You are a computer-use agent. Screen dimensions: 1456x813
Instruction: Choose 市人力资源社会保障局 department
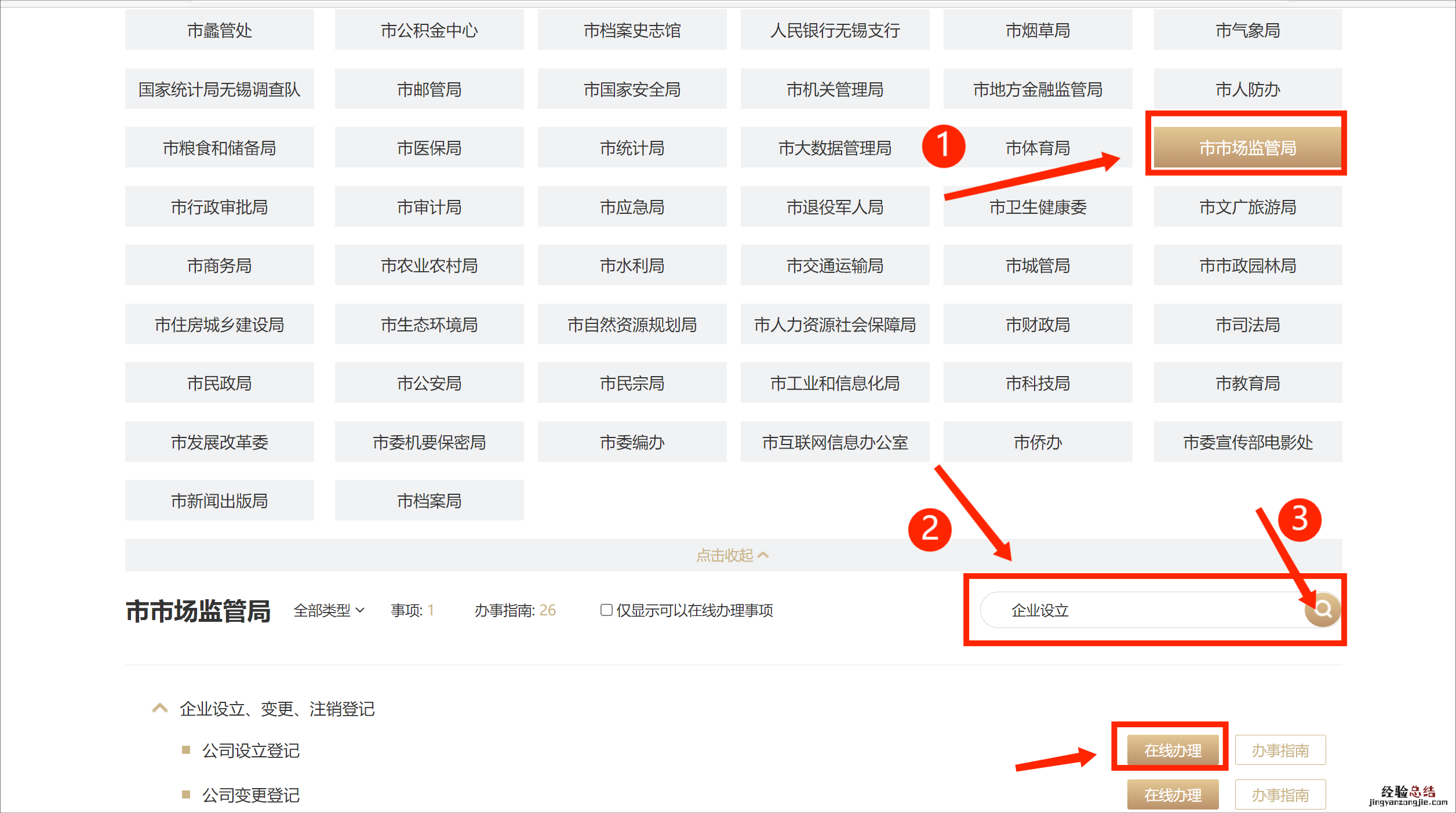[835, 325]
